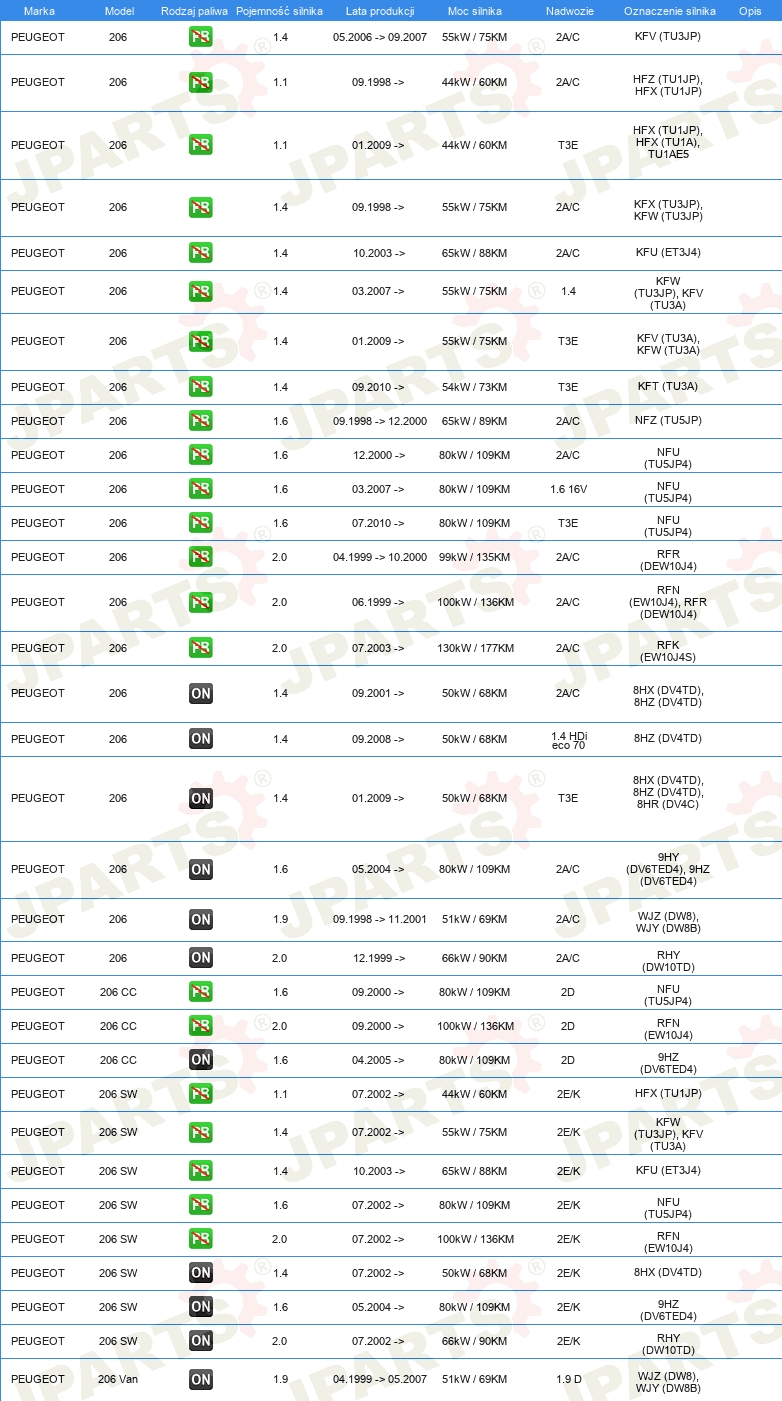The height and width of the screenshot is (1401, 782).
Task: Click the PB icon in the KFX (TU3JP) row
Action: (x=201, y=208)
